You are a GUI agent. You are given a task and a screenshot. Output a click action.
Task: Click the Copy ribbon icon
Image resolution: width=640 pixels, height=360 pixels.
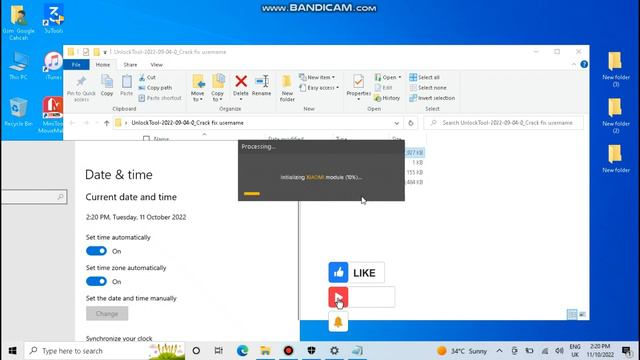pos(107,85)
